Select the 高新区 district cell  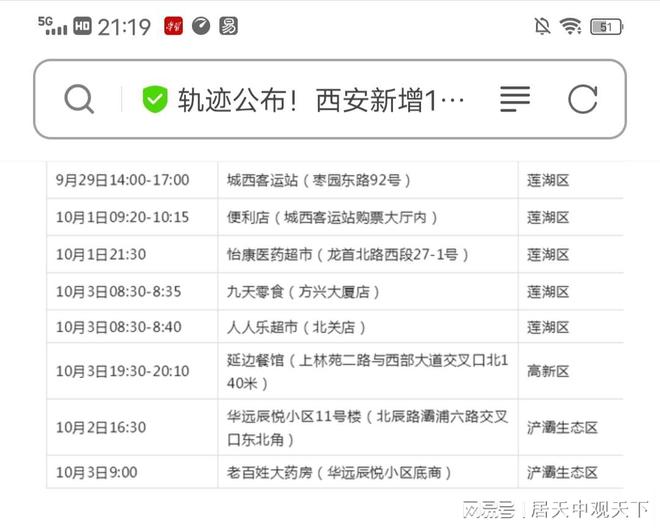point(571,371)
